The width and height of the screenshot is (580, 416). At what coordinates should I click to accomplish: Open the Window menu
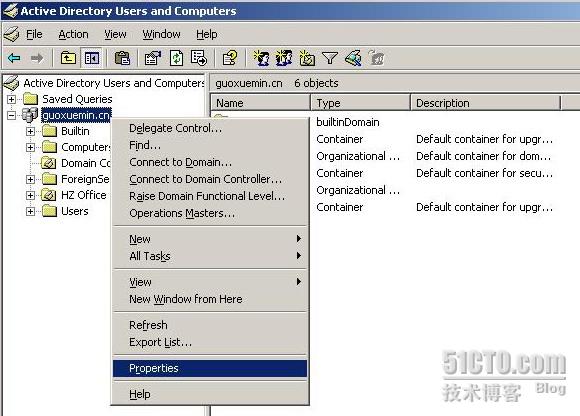(x=161, y=34)
